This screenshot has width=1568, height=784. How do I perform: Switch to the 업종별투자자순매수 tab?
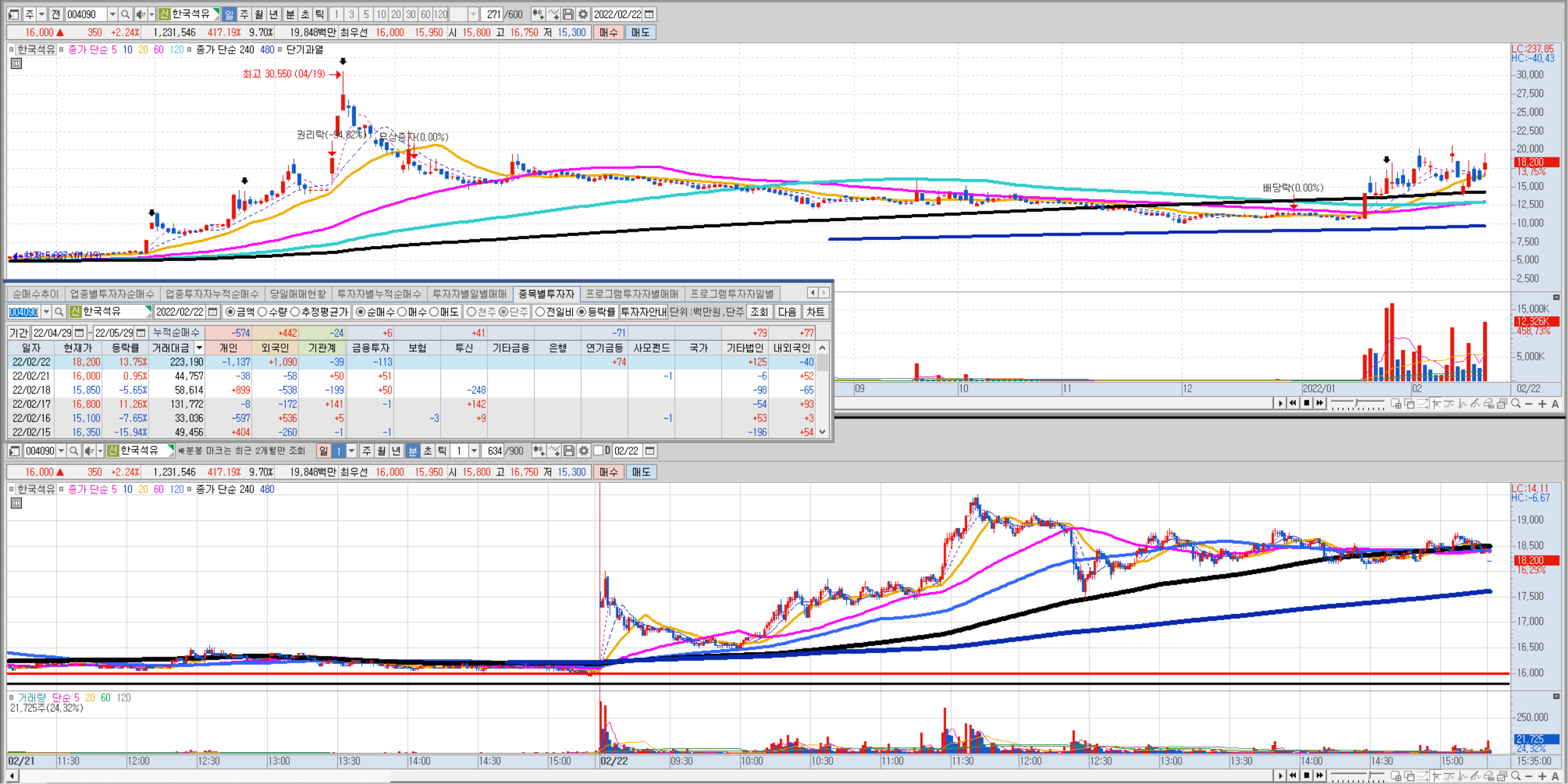(x=112, y=294)
